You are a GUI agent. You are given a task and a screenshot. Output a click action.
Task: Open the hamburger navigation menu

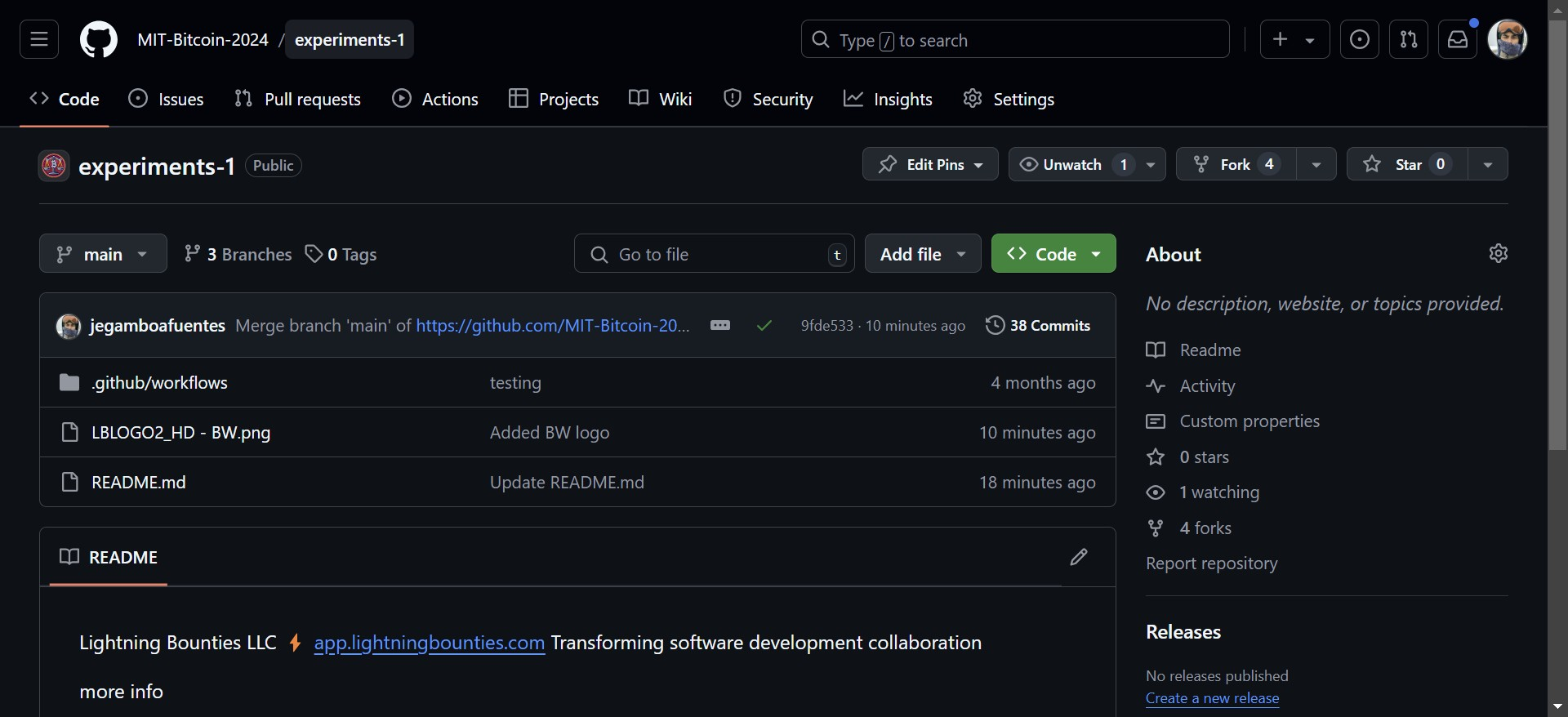[x=39, y=39]
